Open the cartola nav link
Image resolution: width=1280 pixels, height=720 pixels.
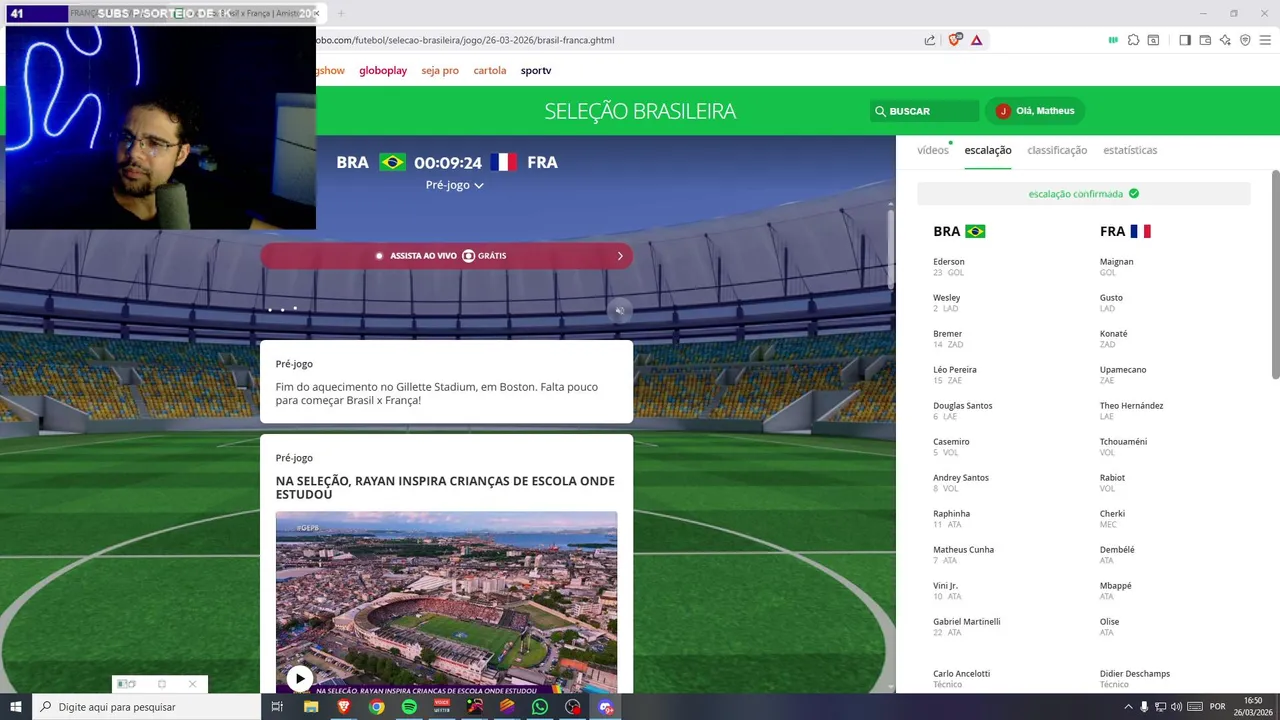(490, 70)
